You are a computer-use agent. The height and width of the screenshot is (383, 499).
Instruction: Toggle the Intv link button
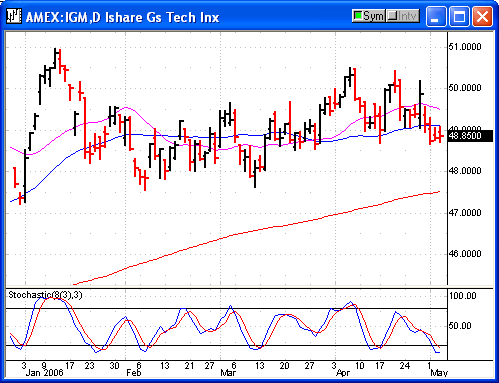click(x=403, y=16)
